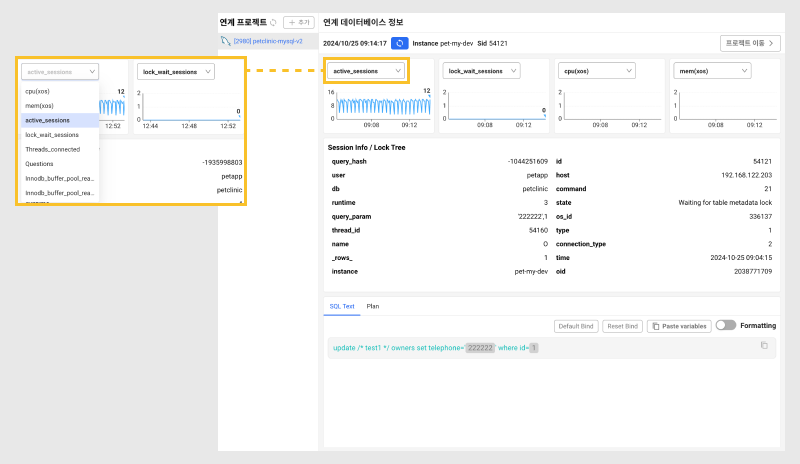
Task: Click the Session Info / Lock Tree heading
Action: [x=366, y=148]
